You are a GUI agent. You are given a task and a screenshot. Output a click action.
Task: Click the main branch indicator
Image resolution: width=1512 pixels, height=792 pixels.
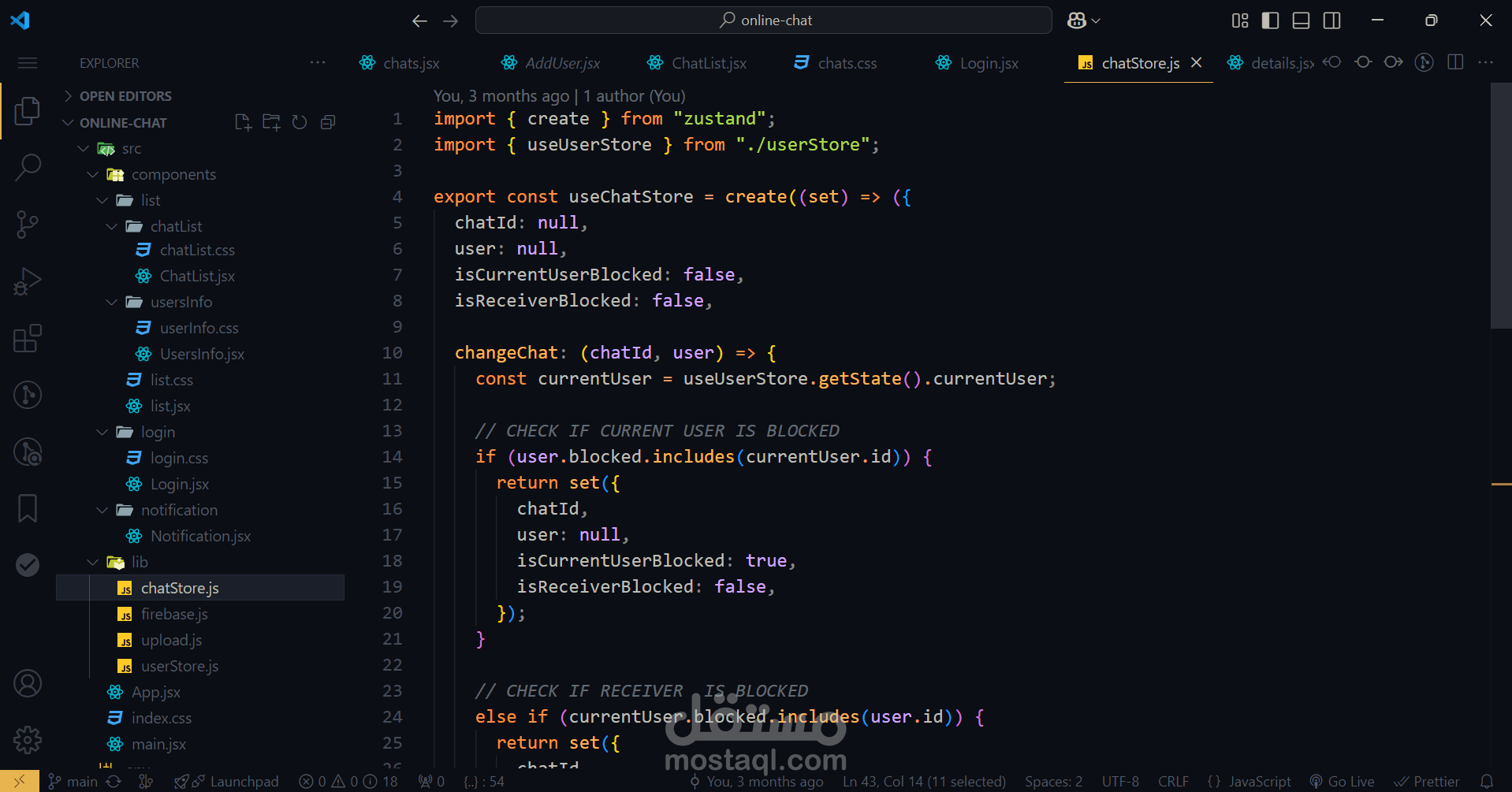click(x=73, y=781)
